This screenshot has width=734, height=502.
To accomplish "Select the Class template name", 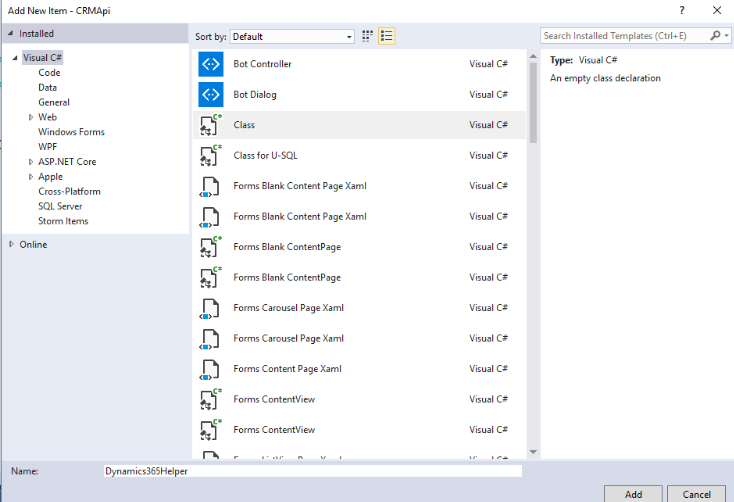I will point(244,125).
